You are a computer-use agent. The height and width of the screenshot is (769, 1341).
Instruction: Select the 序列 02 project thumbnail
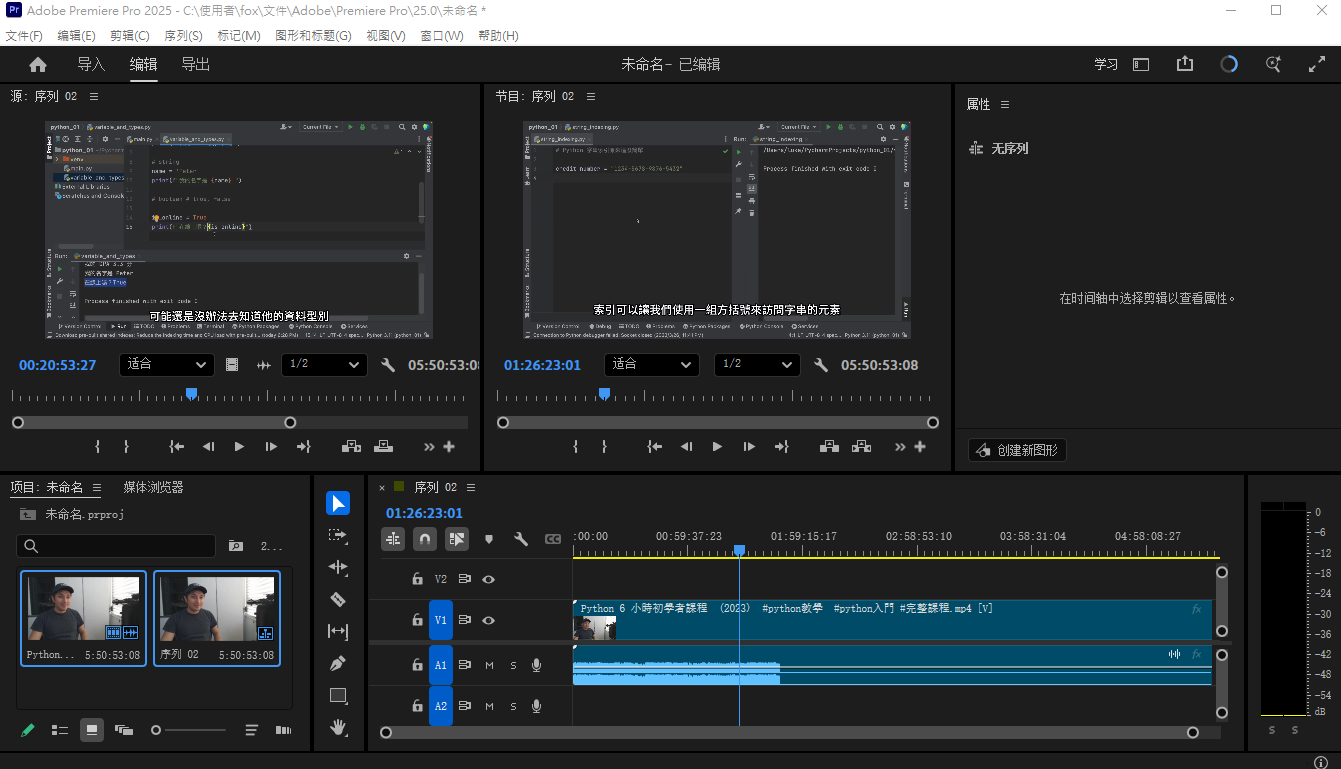(217, 618)
